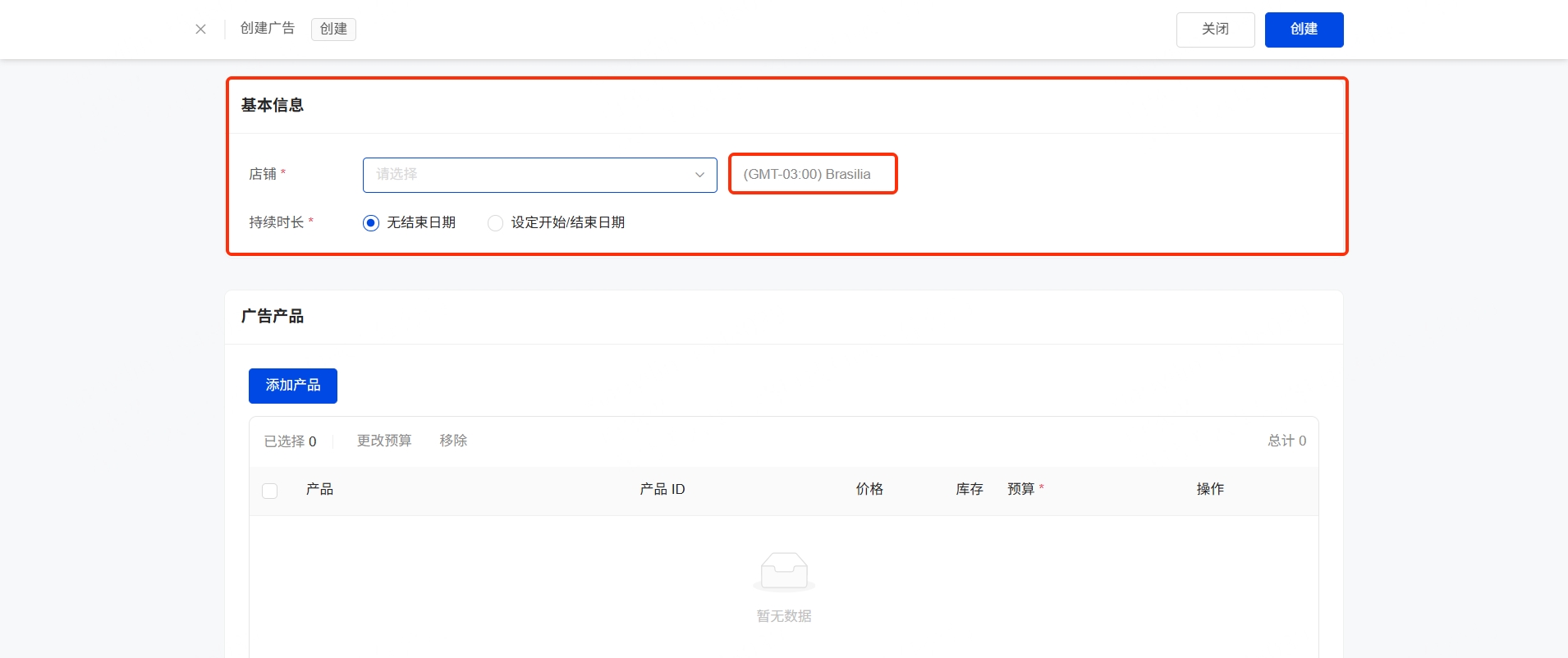Open the 店铺 dropdown selector

point(539,175)
